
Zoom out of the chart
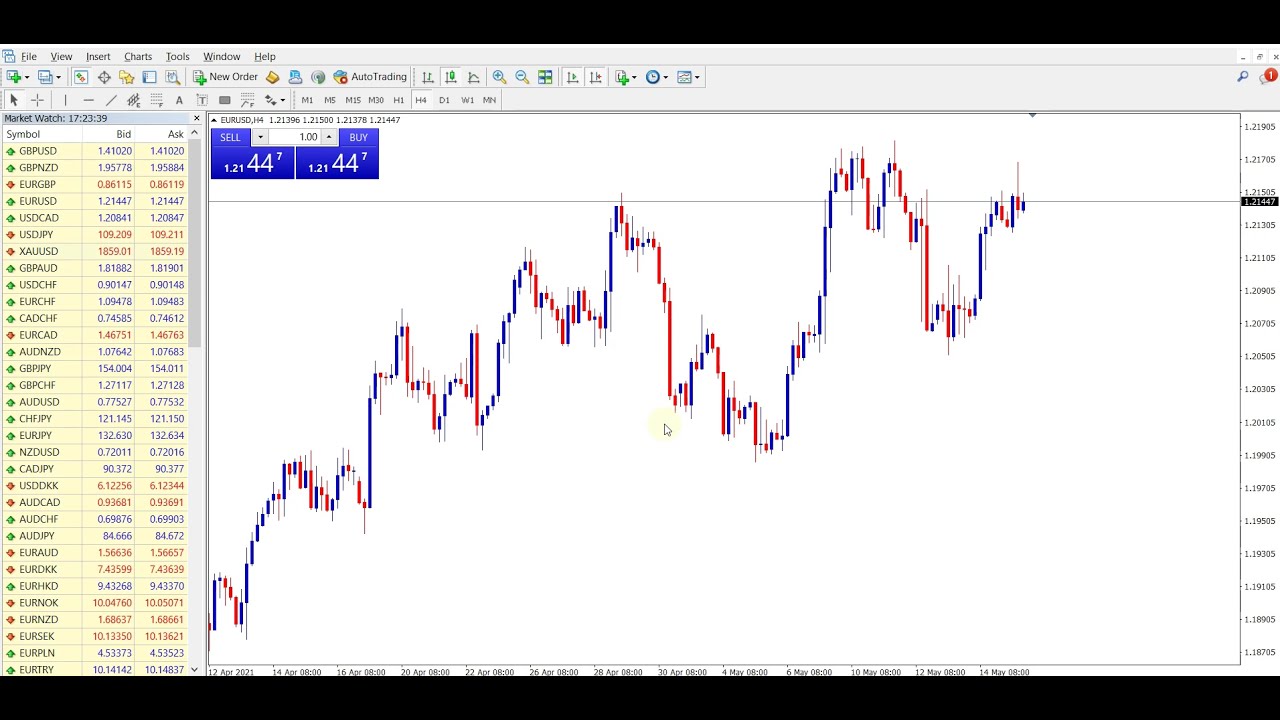522,77
